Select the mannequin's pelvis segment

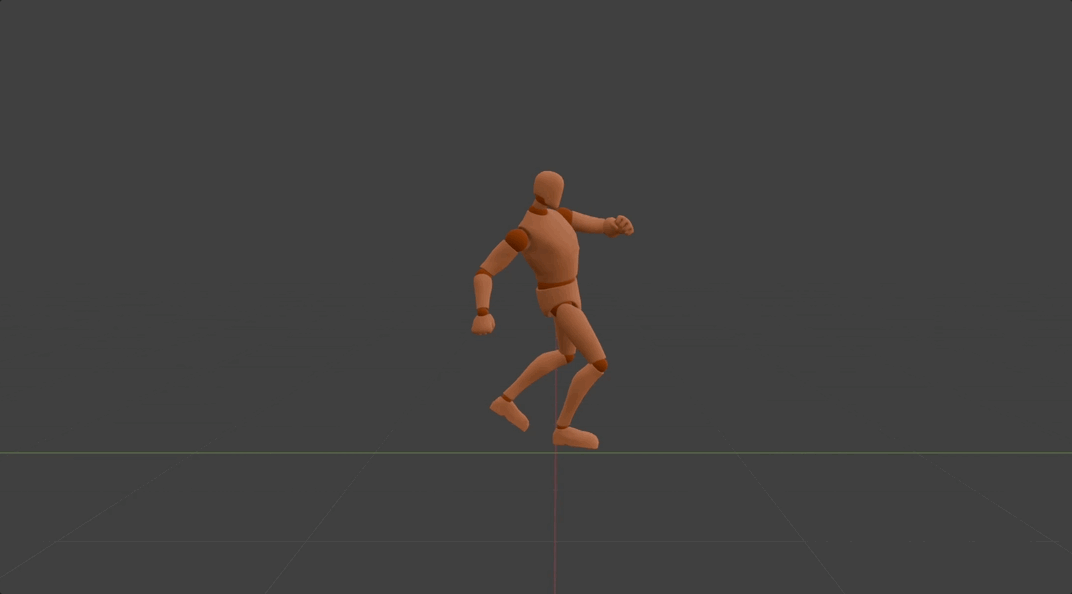556,297
